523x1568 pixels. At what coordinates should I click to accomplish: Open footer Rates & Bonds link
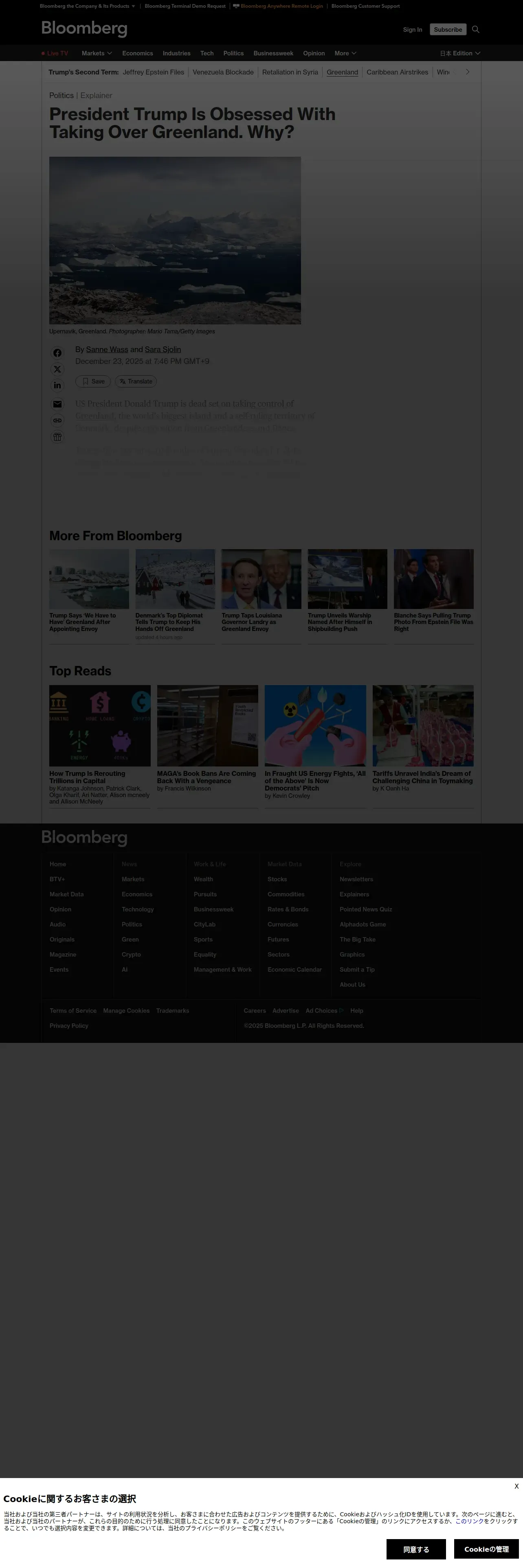[x=288, y=909]
